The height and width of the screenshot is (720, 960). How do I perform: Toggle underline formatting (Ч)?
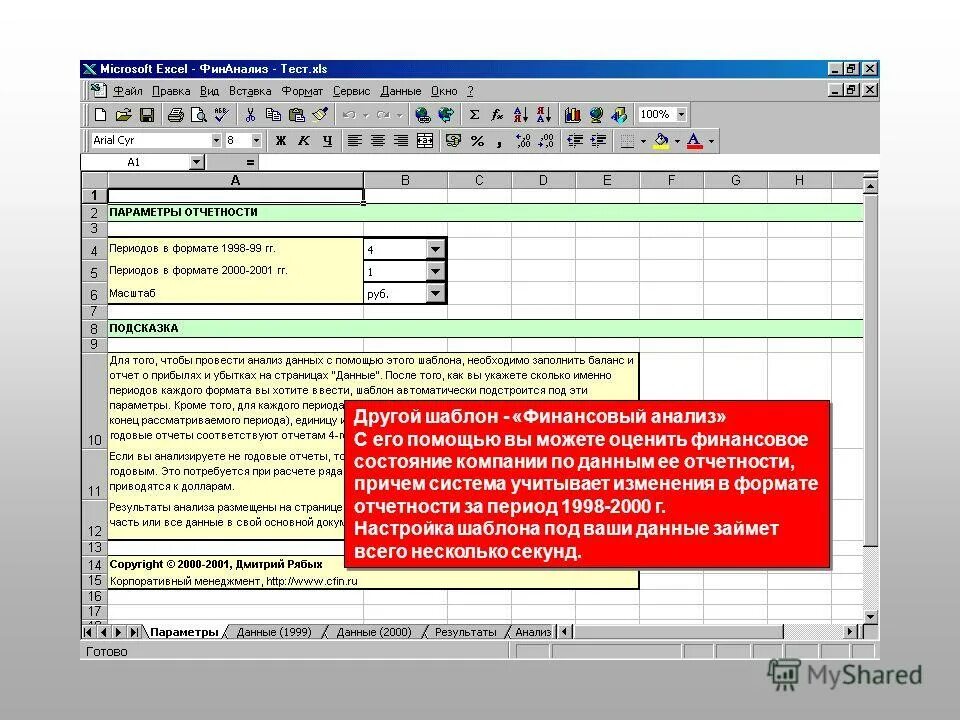327,140
